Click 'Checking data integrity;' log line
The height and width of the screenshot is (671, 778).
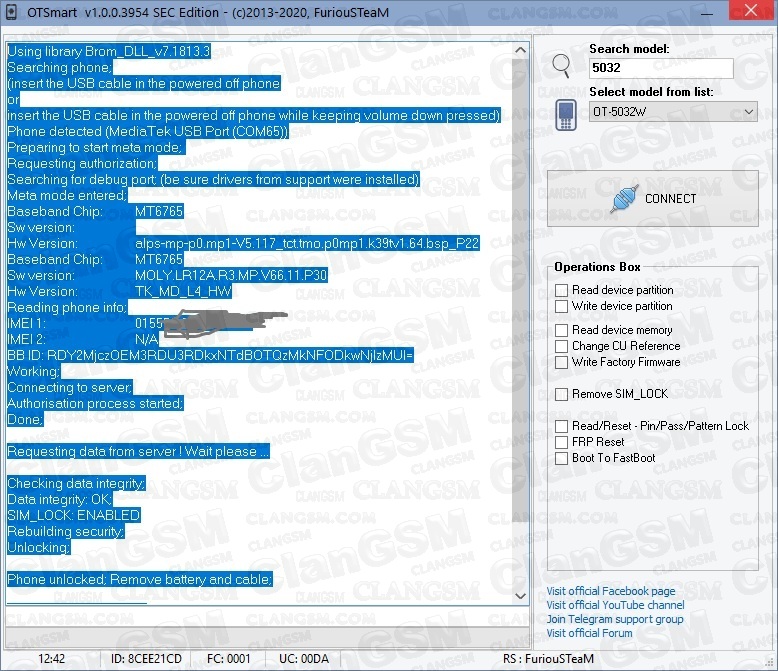pos(76,483)
